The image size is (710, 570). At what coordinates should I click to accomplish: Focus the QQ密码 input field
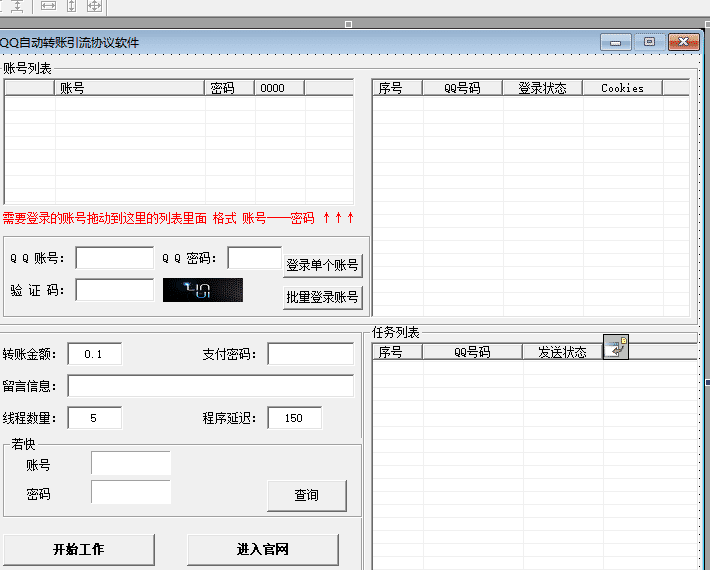[254, 258]
